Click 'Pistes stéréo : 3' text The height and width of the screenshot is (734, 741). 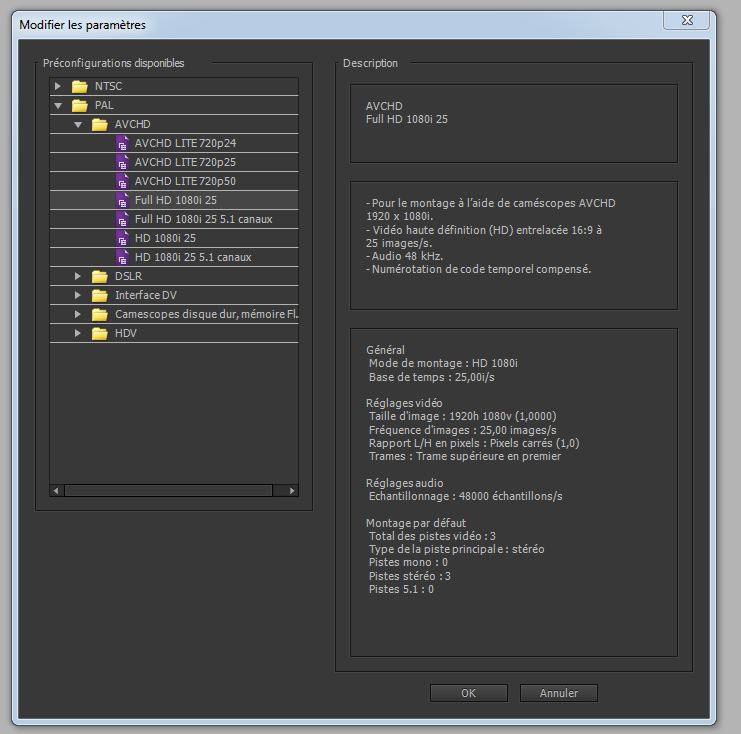pos(410,576)
